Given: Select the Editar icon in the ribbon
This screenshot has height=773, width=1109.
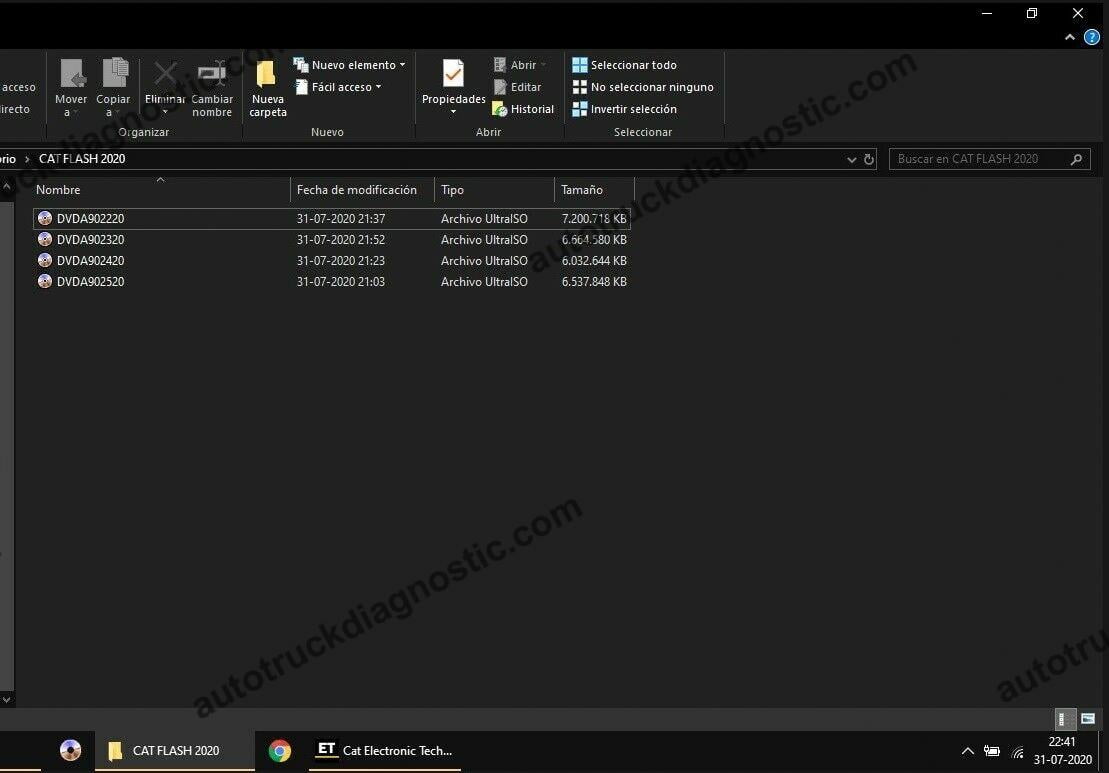Looking at the screenshot, I should click(519, 87).
